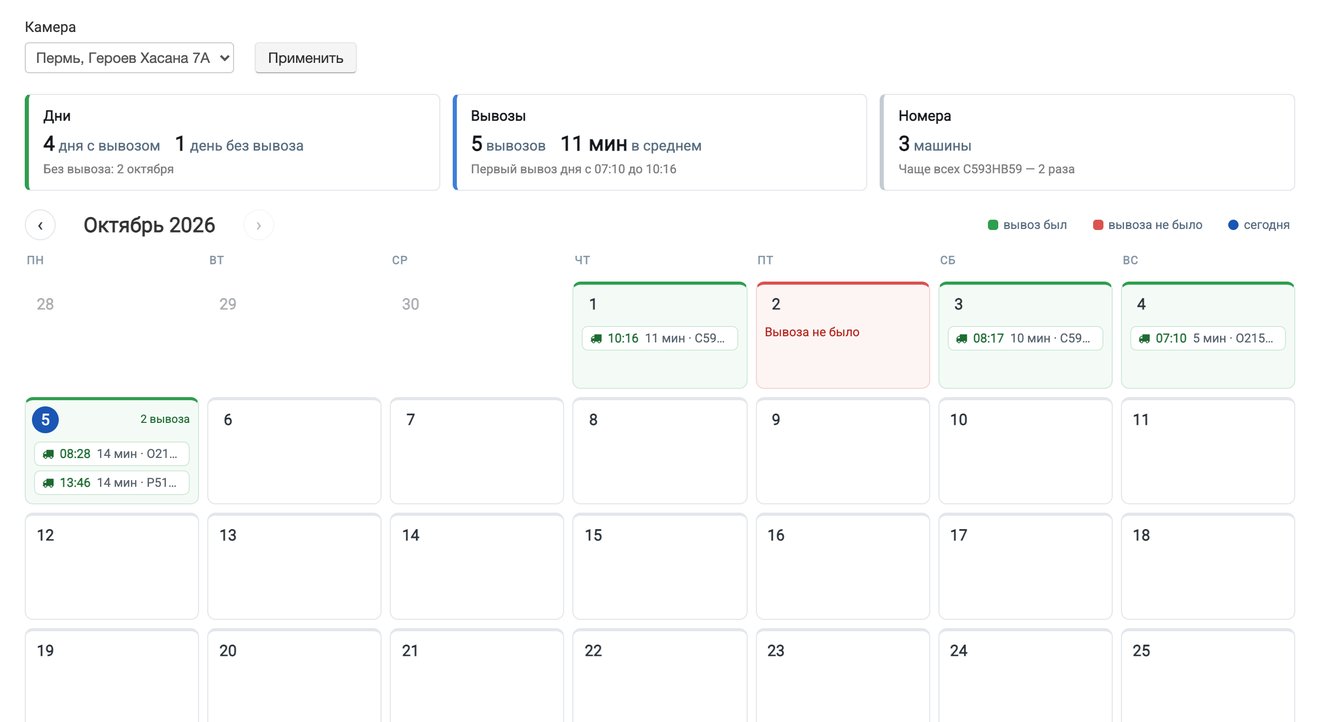Open the Дни summary card
Image resolution: width=1320 pixels, height=722 pixels.
click(232, 142)
